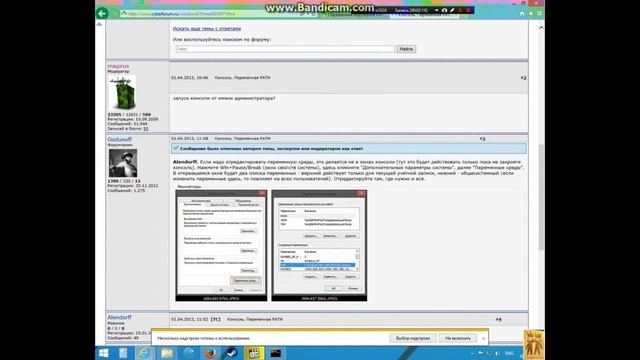Click the Bandicam pencil draw icon
The image size is (640, 360).
pos(452,10)
